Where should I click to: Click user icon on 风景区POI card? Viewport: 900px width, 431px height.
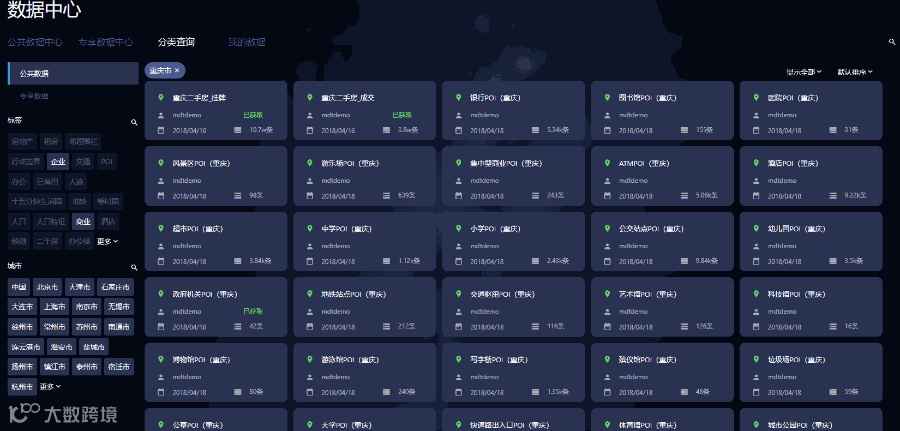[x=161, y=180]
